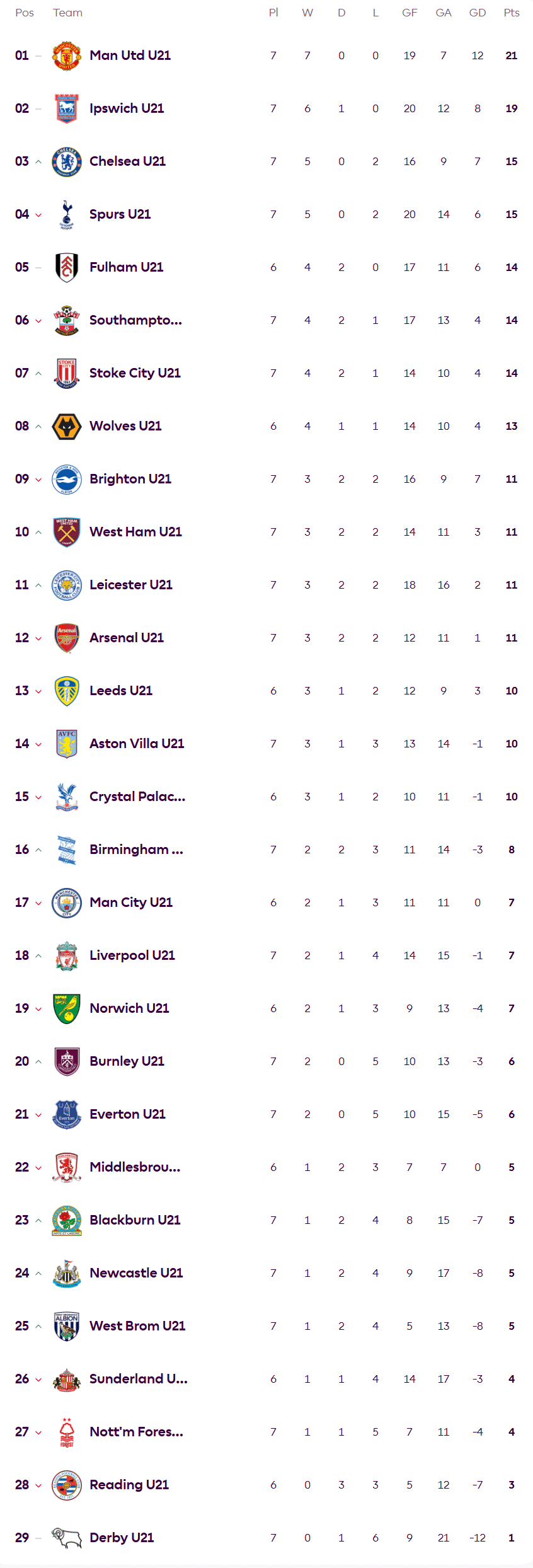533x1568 pixels.
Task: Click the Wolves U21 wolf badge
Action: point(67,427)
